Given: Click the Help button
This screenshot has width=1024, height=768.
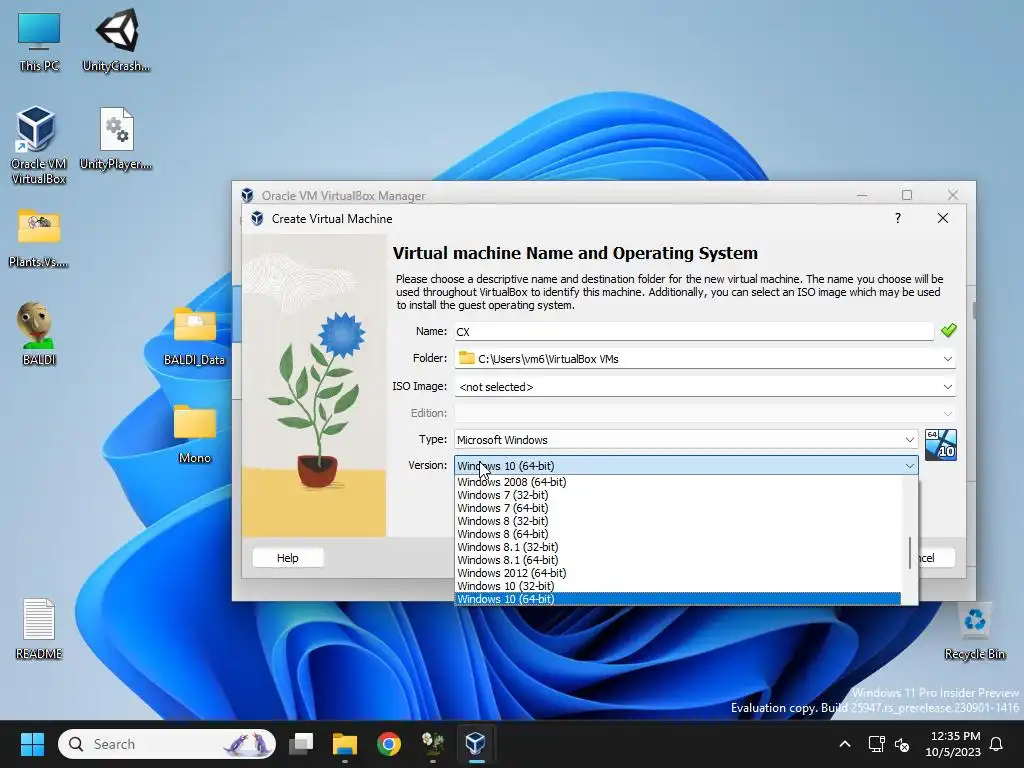Looking at the screenshot, I should coord(287,558).
